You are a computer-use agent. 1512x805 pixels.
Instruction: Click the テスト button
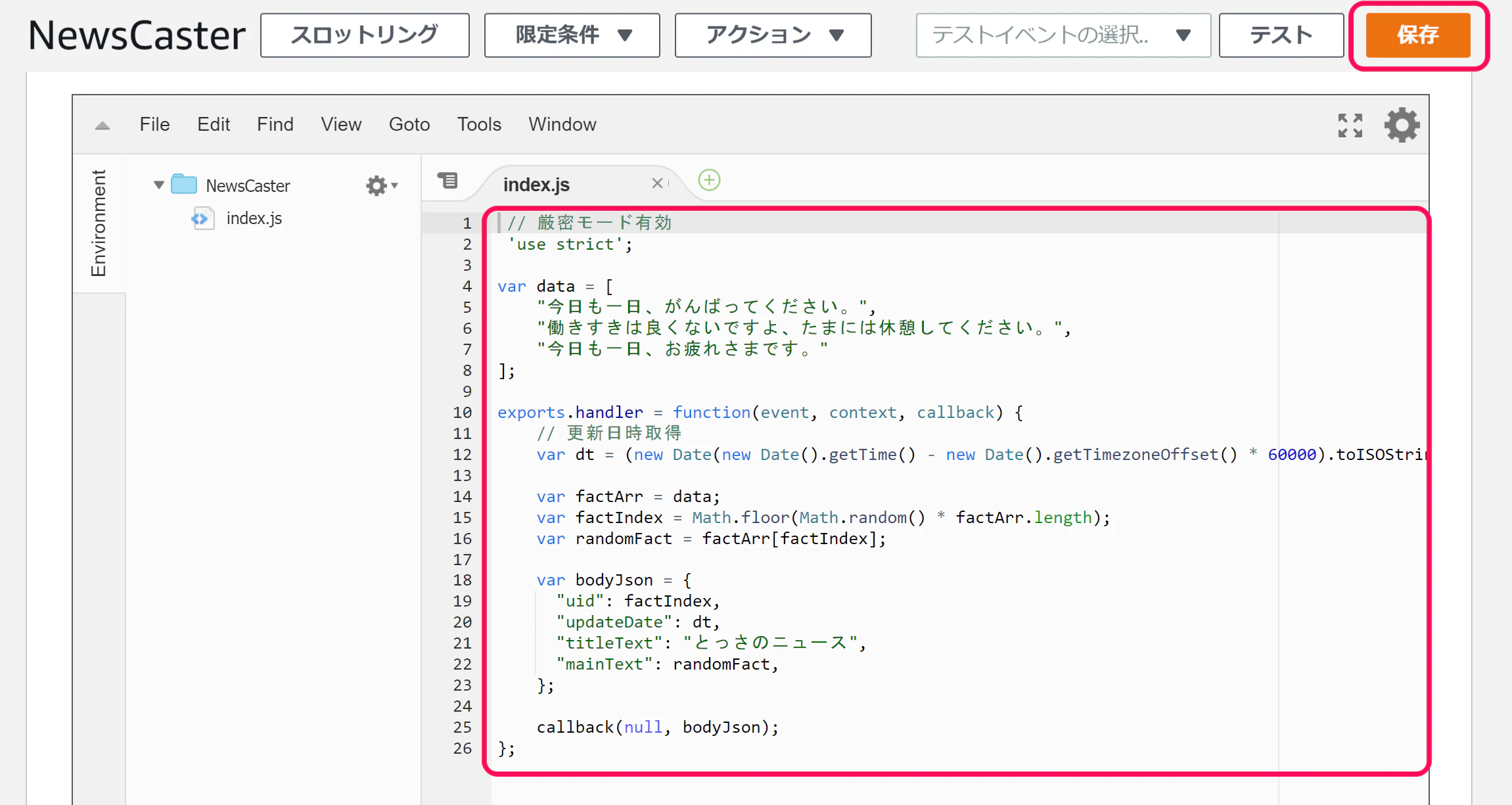(1281, 35)
